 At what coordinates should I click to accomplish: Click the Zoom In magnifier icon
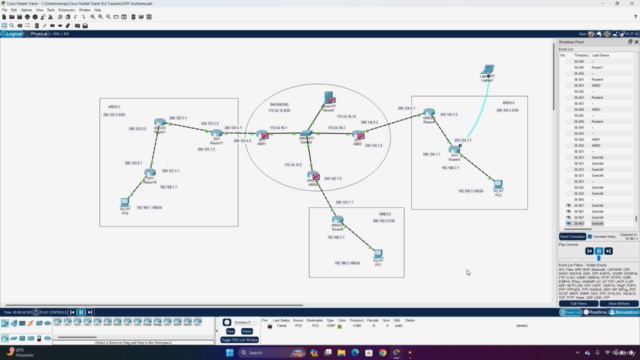coord(93,17)
